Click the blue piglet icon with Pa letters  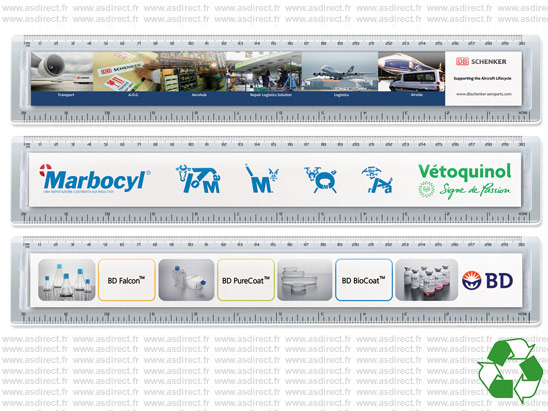(377, 180)
